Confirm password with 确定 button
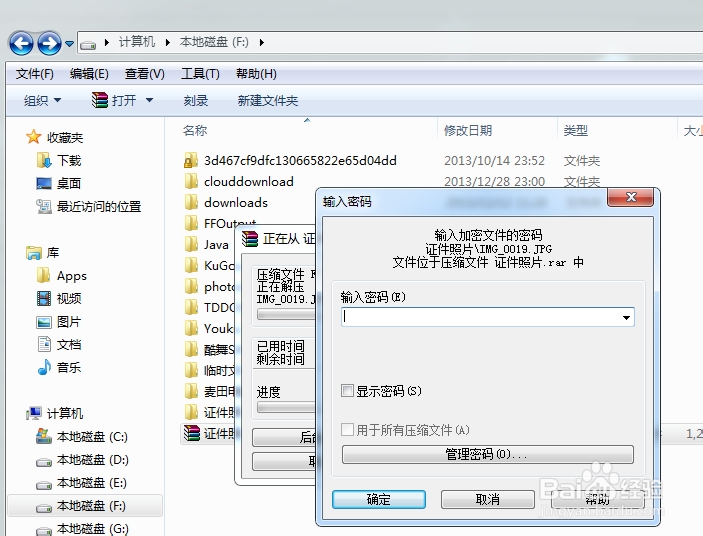703x536 pixels. coord(379,499)
